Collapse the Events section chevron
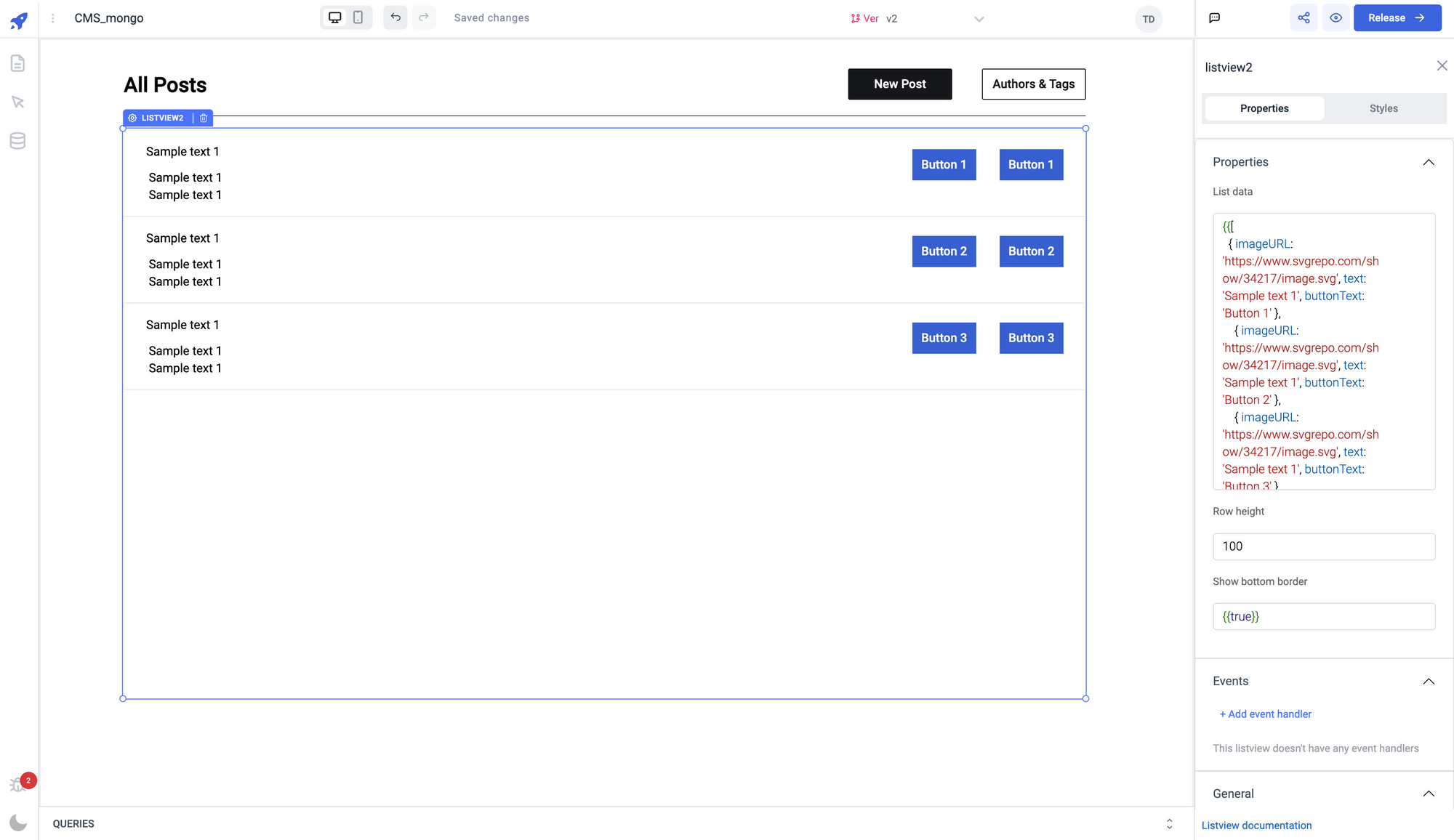 click(x=1428, y=681)
